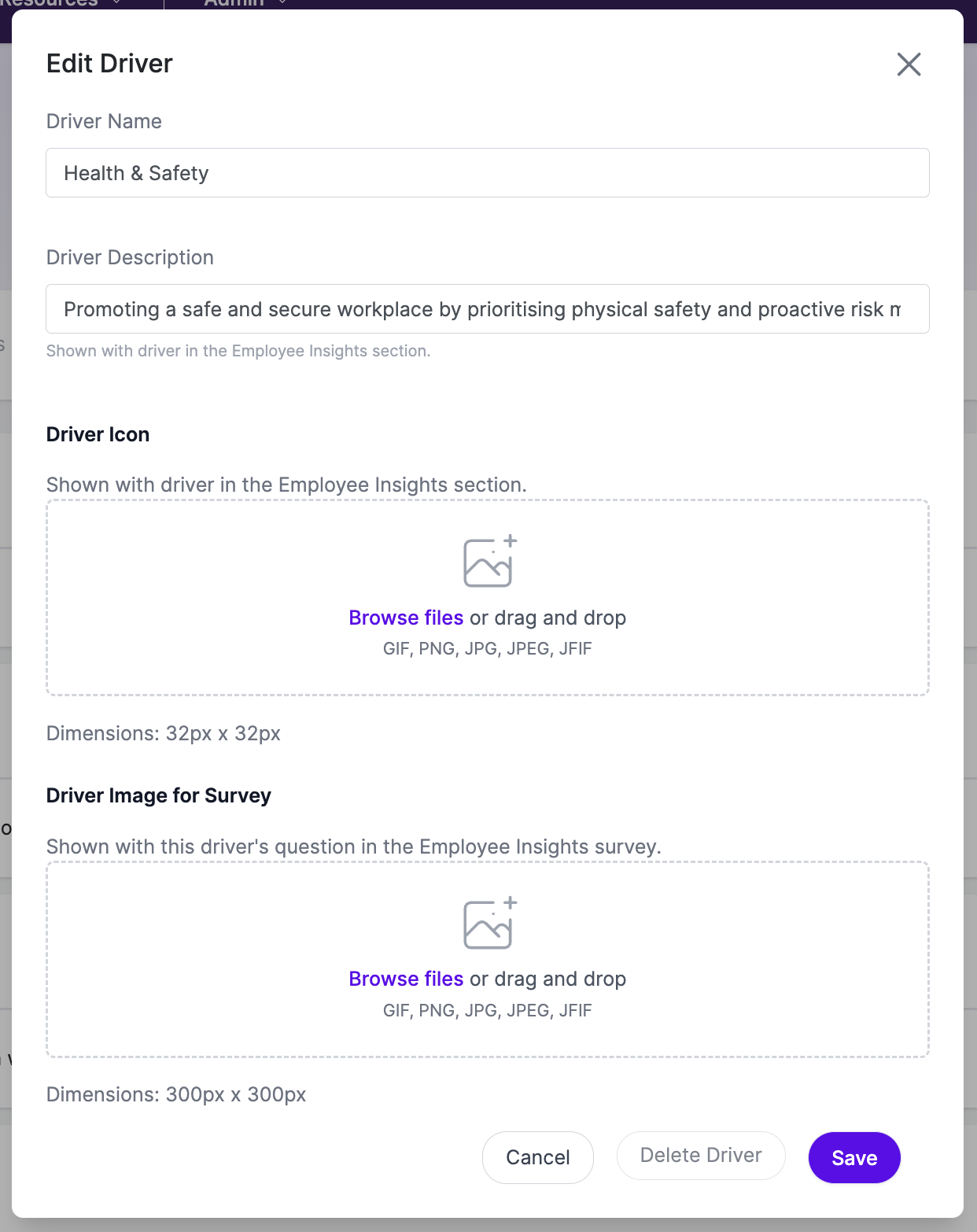Image resolution: width=977 pixels, height=1232 pixels.
Task: Save the driver changes
Action: (x=854, y=1157)
